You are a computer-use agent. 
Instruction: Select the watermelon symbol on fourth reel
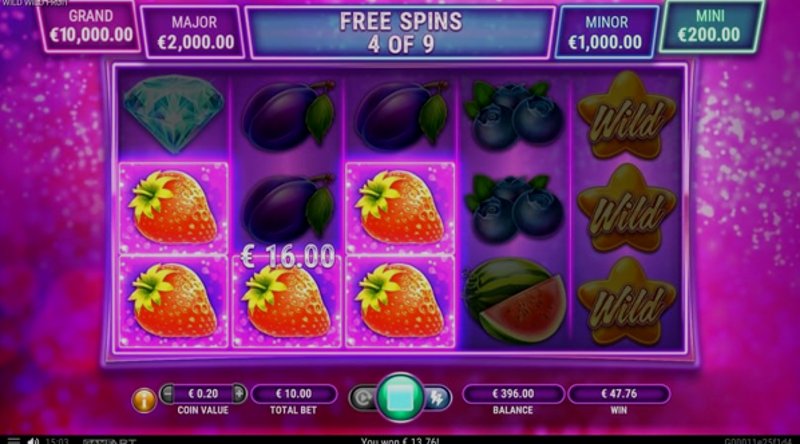514,300
